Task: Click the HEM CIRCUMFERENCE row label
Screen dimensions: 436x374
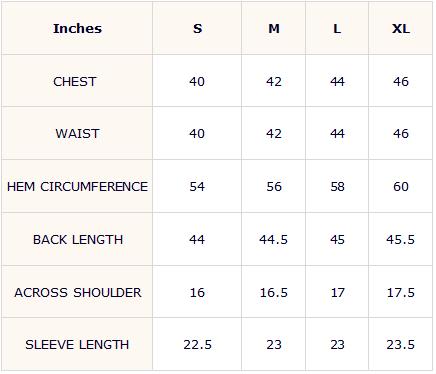Action: 77,187
